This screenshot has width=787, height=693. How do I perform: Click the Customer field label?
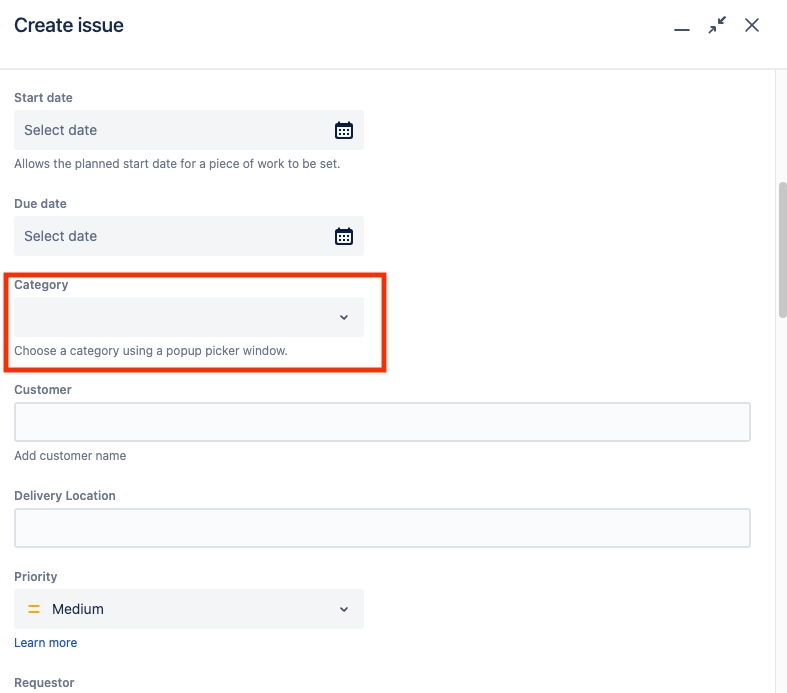(x=43, y=389)
